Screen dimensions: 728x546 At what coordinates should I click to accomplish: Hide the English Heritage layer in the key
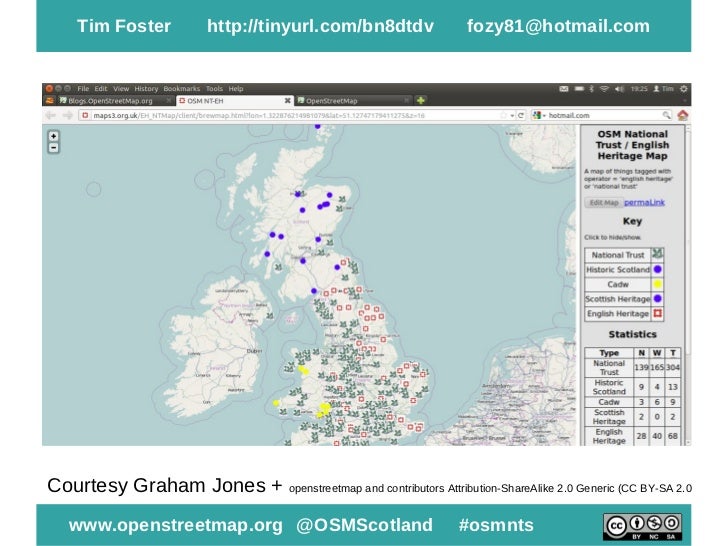coord(624,314)
